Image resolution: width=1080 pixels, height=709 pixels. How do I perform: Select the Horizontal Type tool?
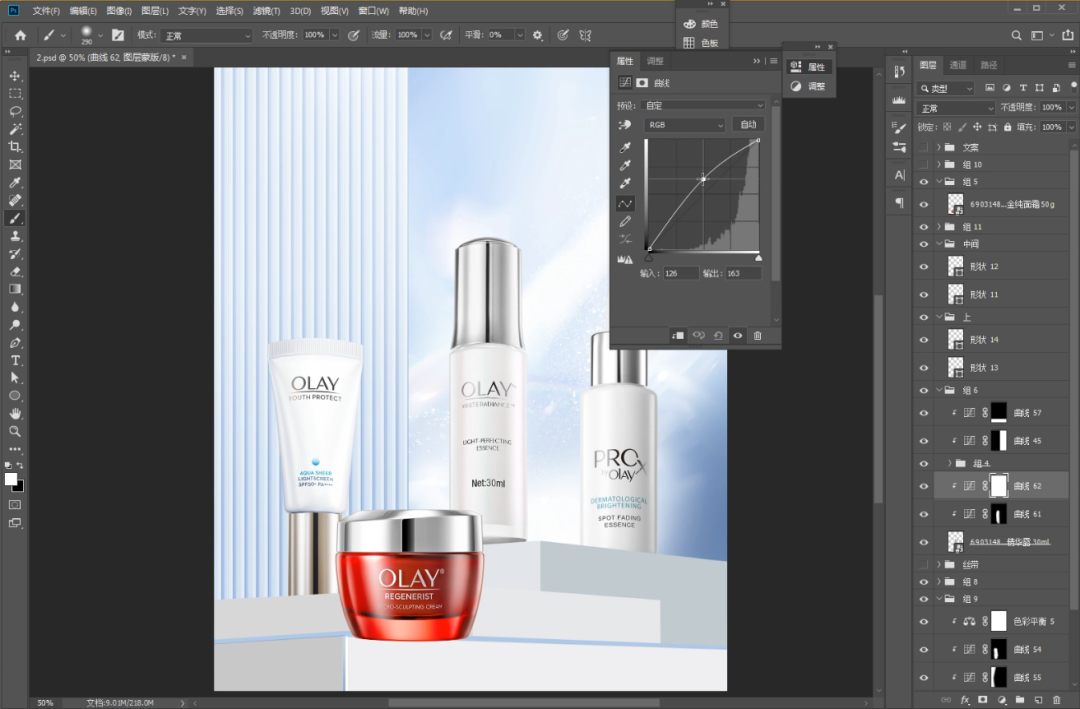click(14, 360)
